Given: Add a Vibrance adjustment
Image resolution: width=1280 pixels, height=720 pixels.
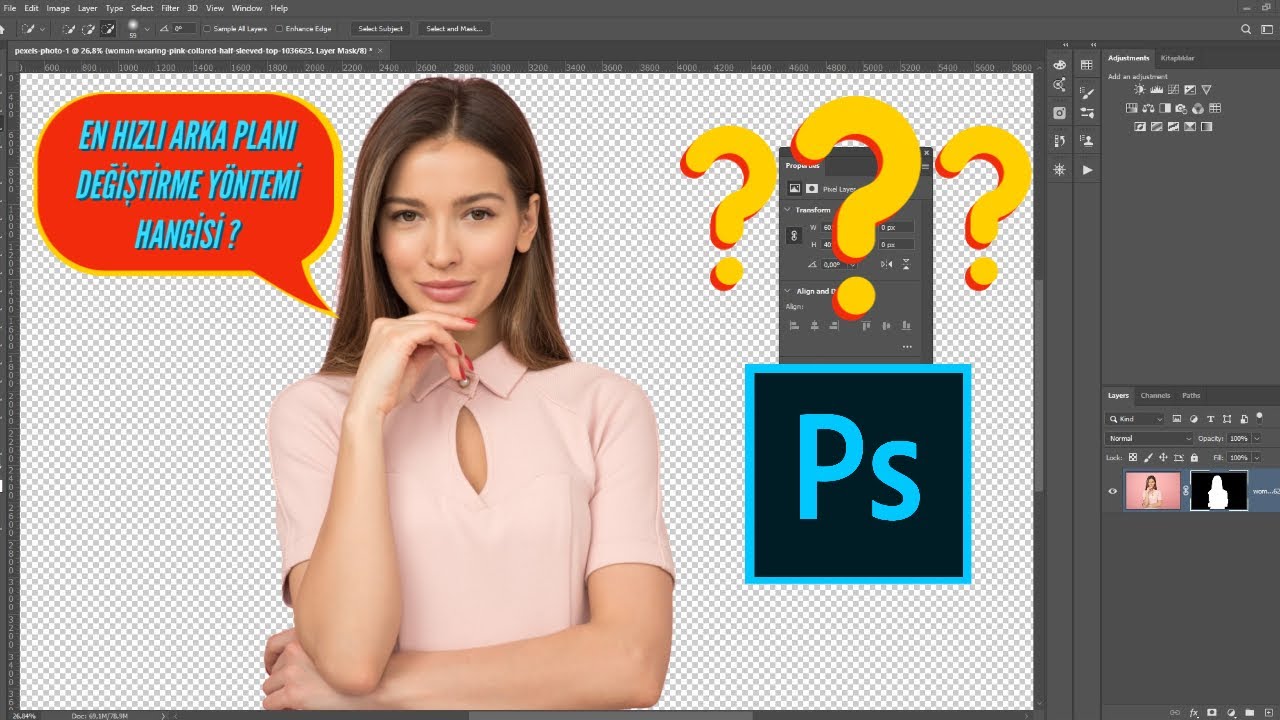Looking at the screenshot, I should tap(1206, 90).
